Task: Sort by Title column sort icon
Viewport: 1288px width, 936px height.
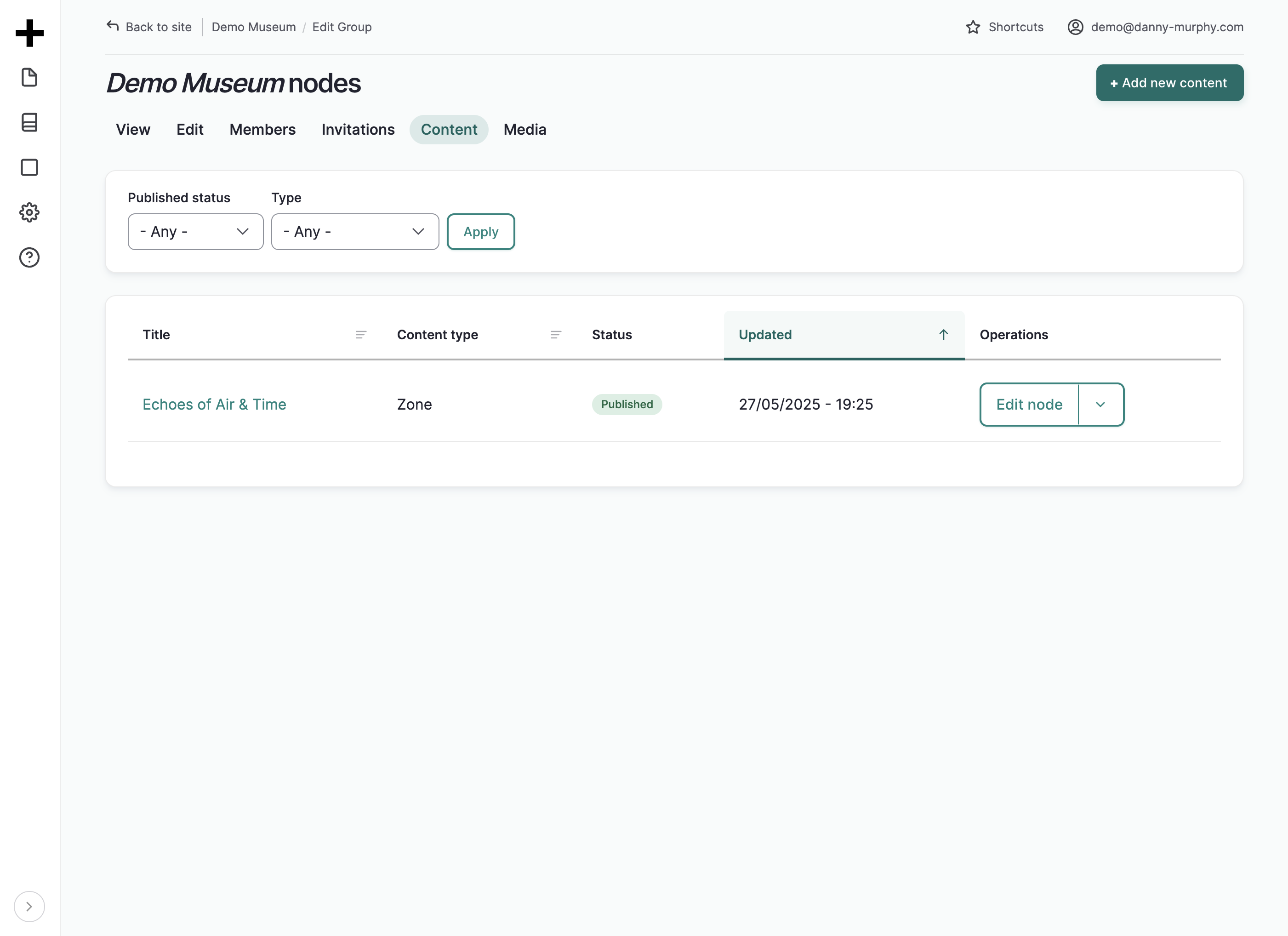Action: [x=361, y=335]
